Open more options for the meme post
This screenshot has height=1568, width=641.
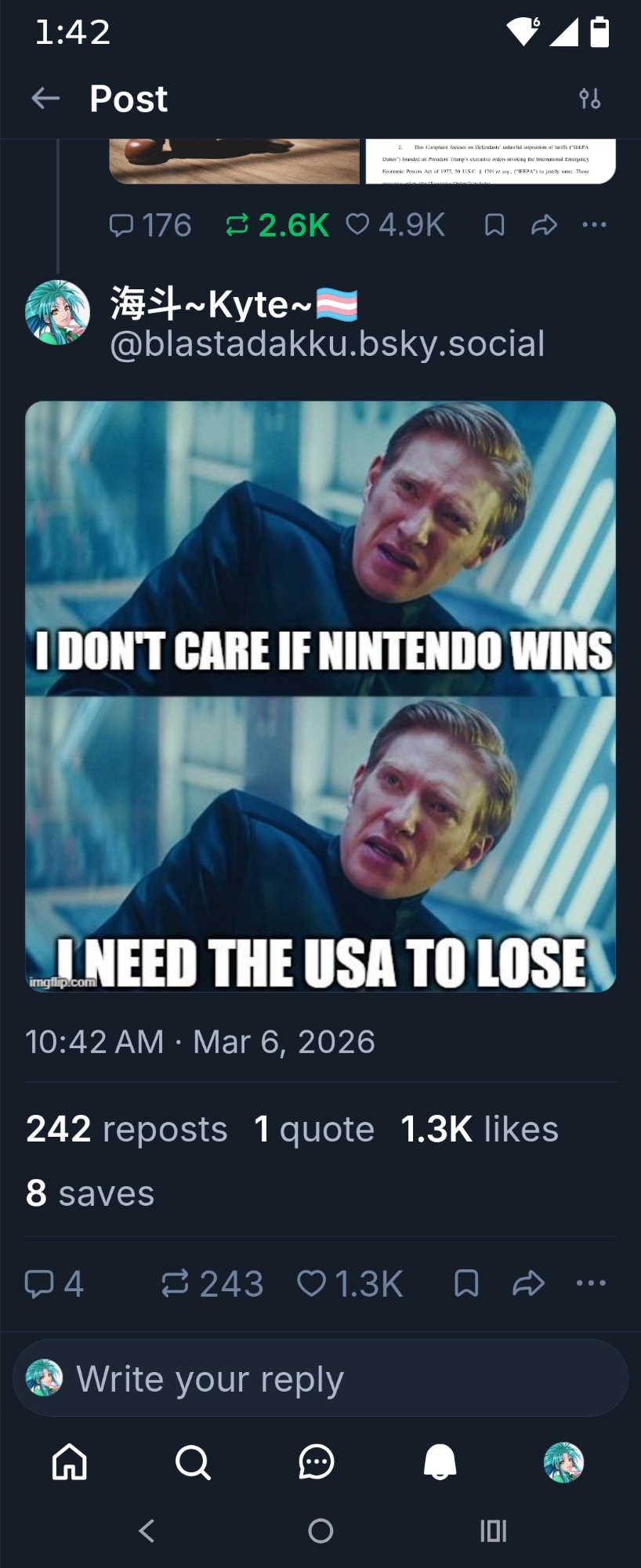[x=591, y=1283]
